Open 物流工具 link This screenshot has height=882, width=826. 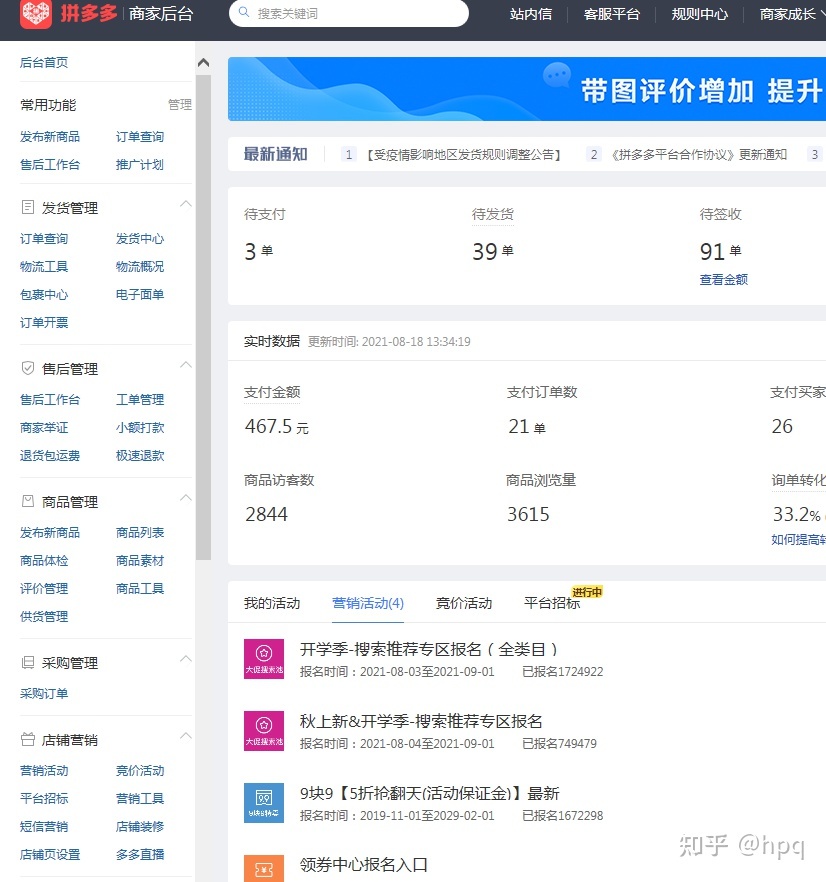point(44,267)
